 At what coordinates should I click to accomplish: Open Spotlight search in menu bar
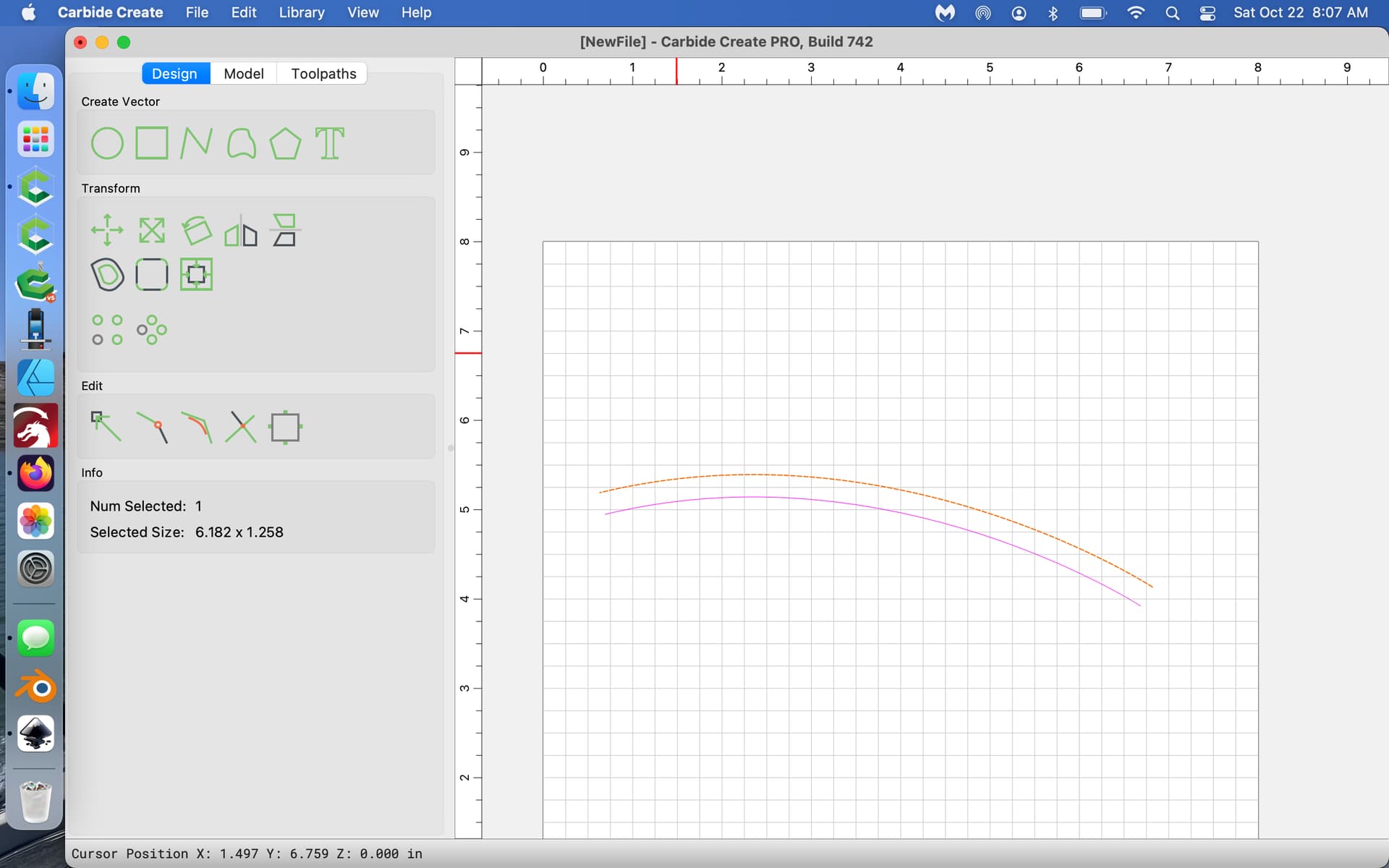(1173, 12)
